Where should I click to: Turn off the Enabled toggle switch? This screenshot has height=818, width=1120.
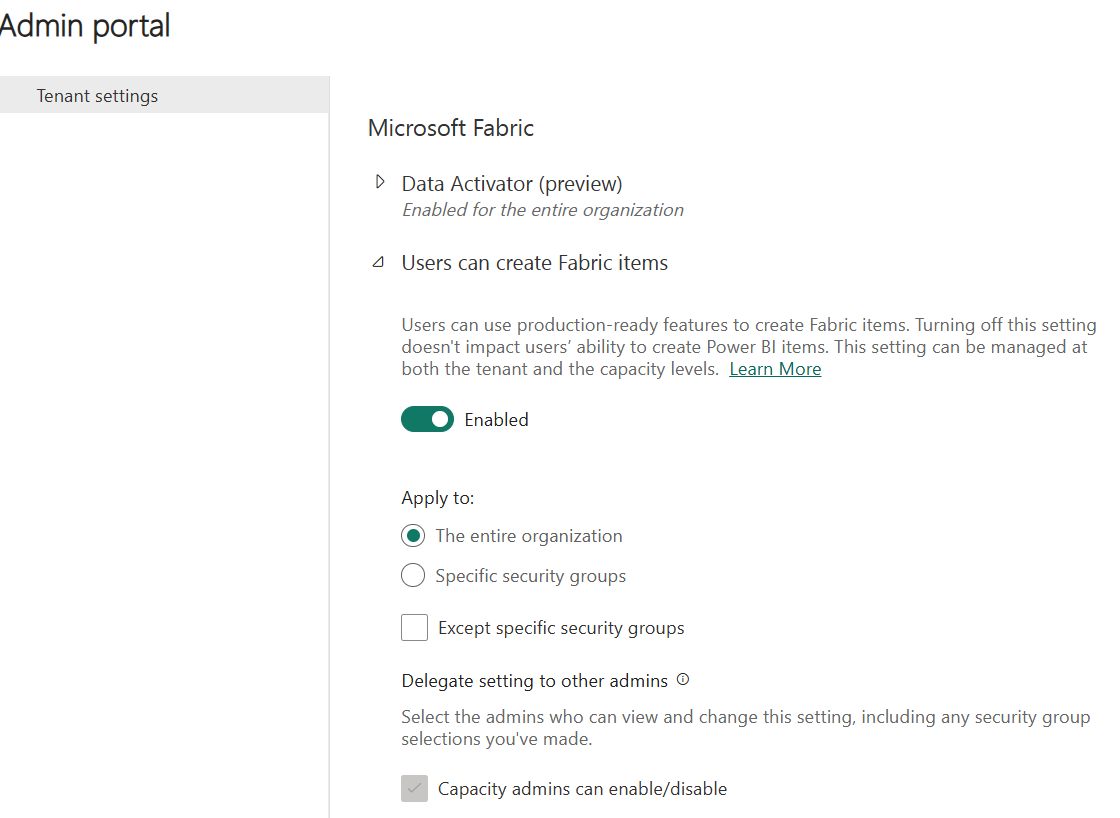[x=427, y=420]
